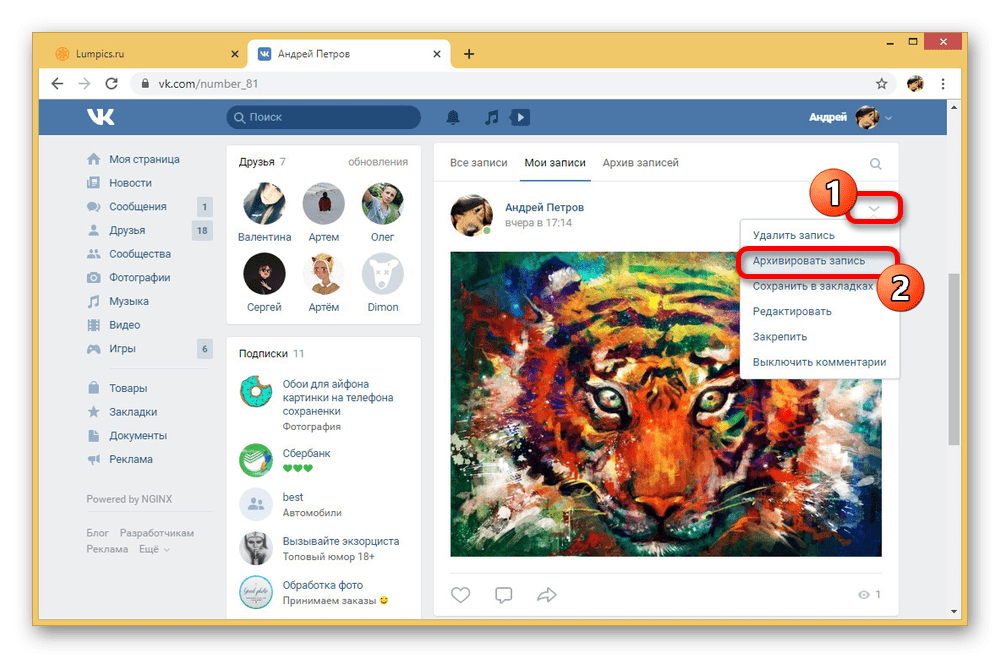This screenshot has height=658, width=1000.
Task: Open the вчера в 17:14 timestamp
Action: coord(538,223)
